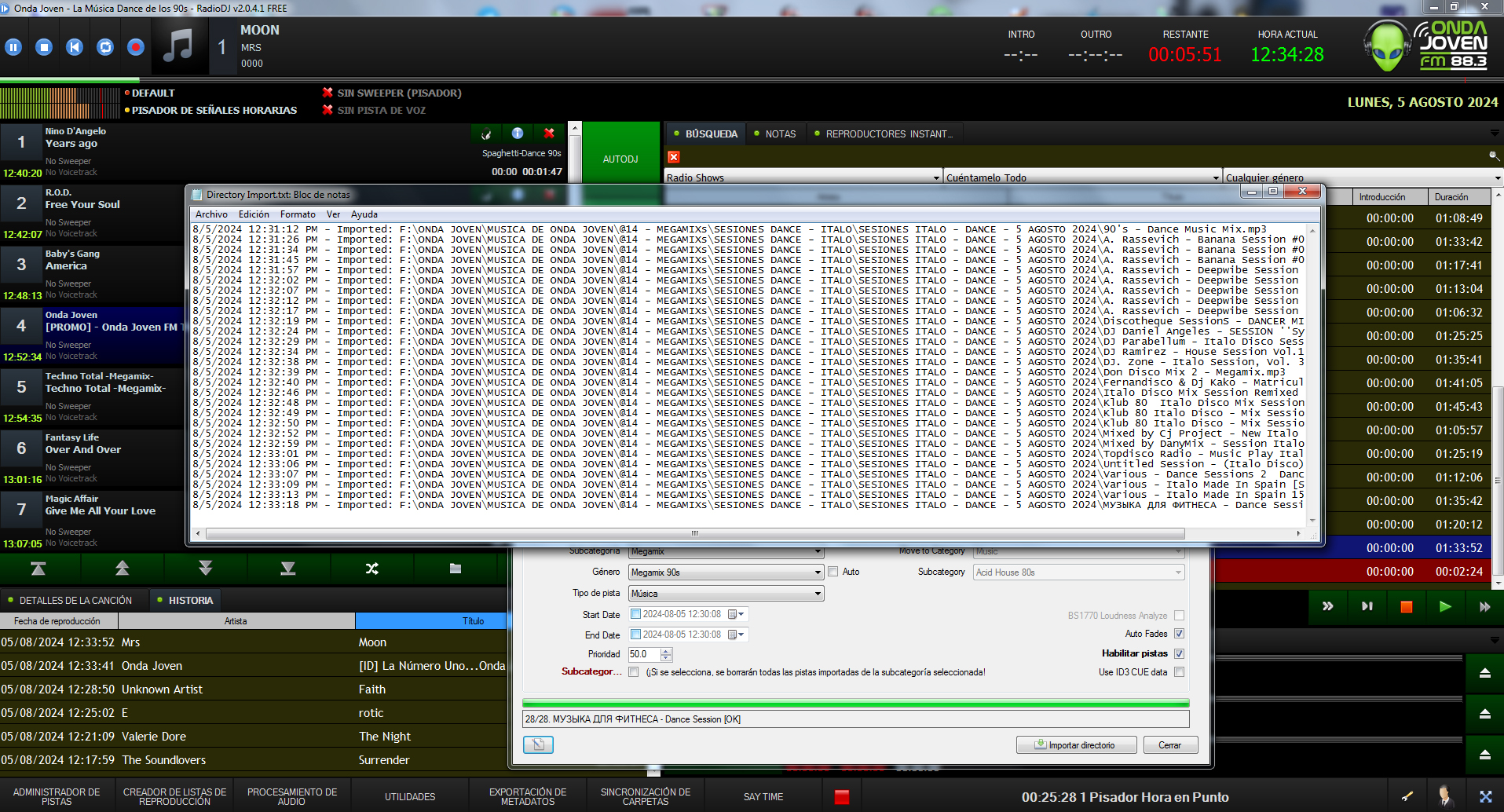Toggle the Use ID3 CUE data checkbox

coord(1179,672)
